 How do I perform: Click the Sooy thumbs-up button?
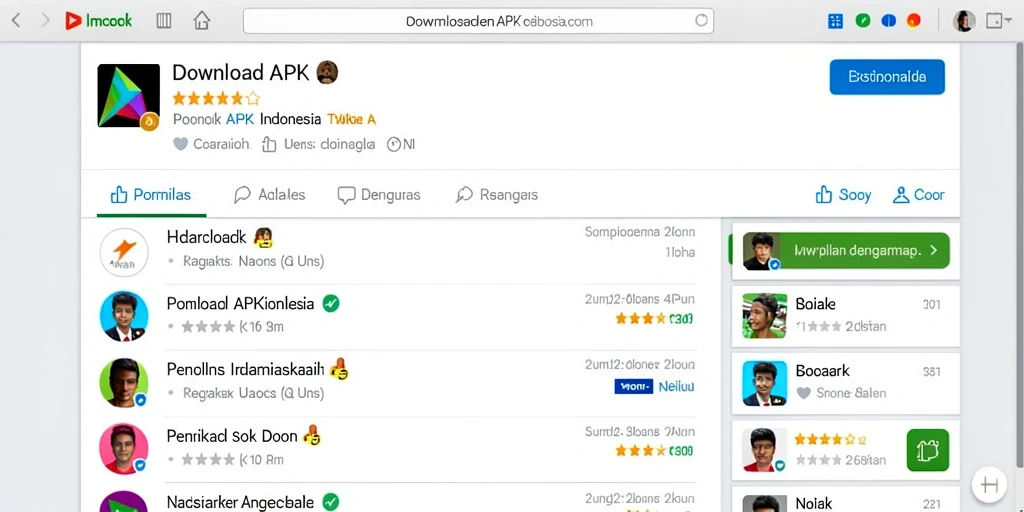pos(843,195)
